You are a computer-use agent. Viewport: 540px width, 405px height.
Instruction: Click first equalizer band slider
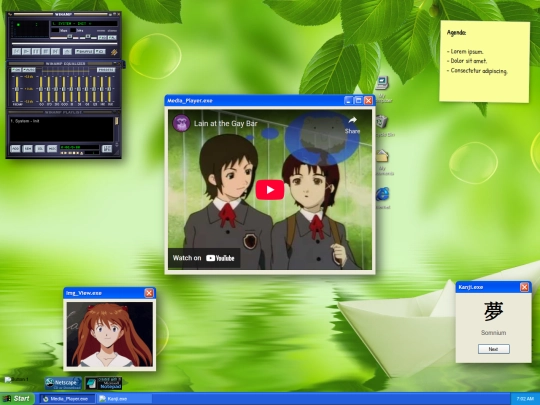pyautogui.click(x=41, y=89)
